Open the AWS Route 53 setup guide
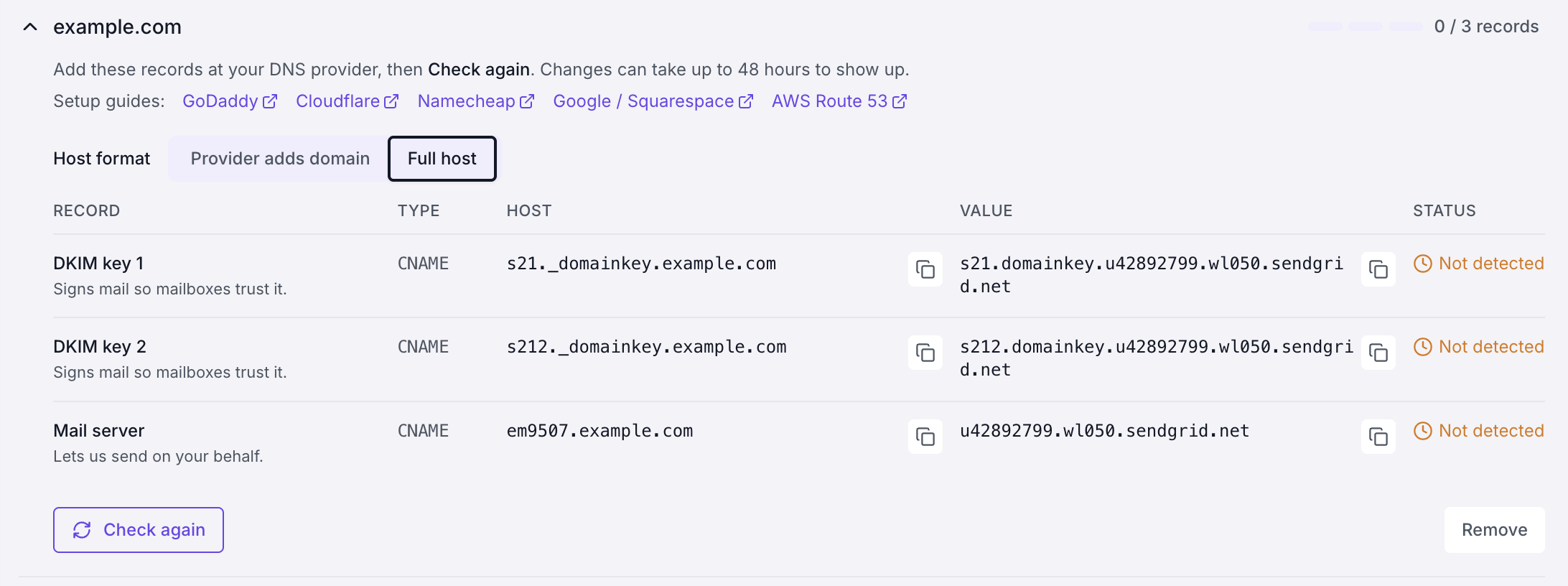1568x586 pixels. pos(839,101)
